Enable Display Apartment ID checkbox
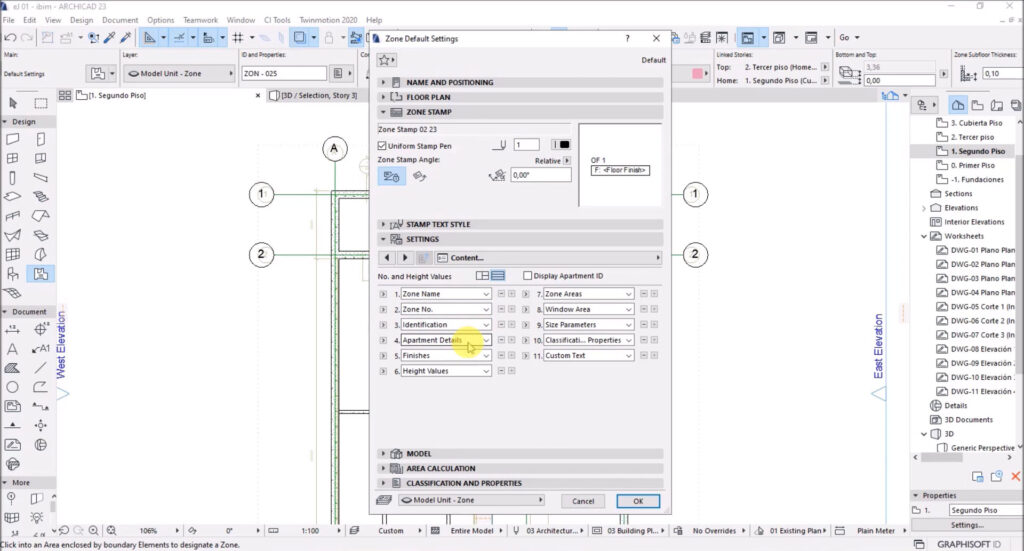 pos(528,276)
